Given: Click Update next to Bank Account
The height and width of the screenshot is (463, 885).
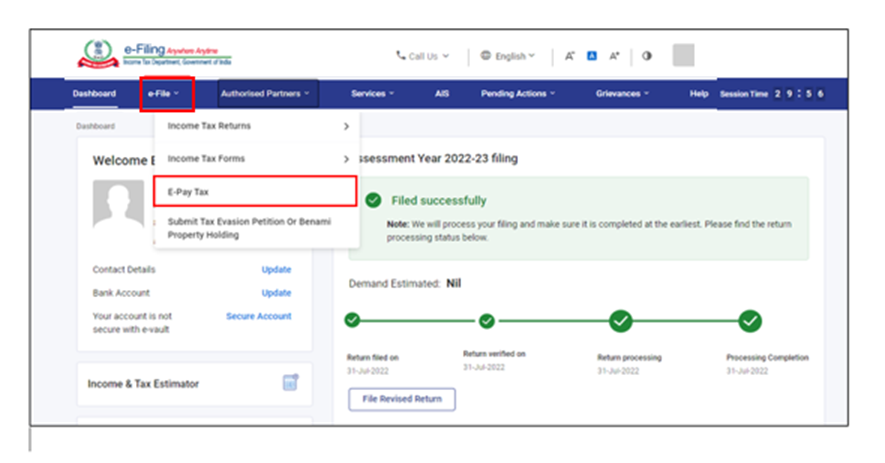Looking at the screenshot, I should (x=276, y=293).
